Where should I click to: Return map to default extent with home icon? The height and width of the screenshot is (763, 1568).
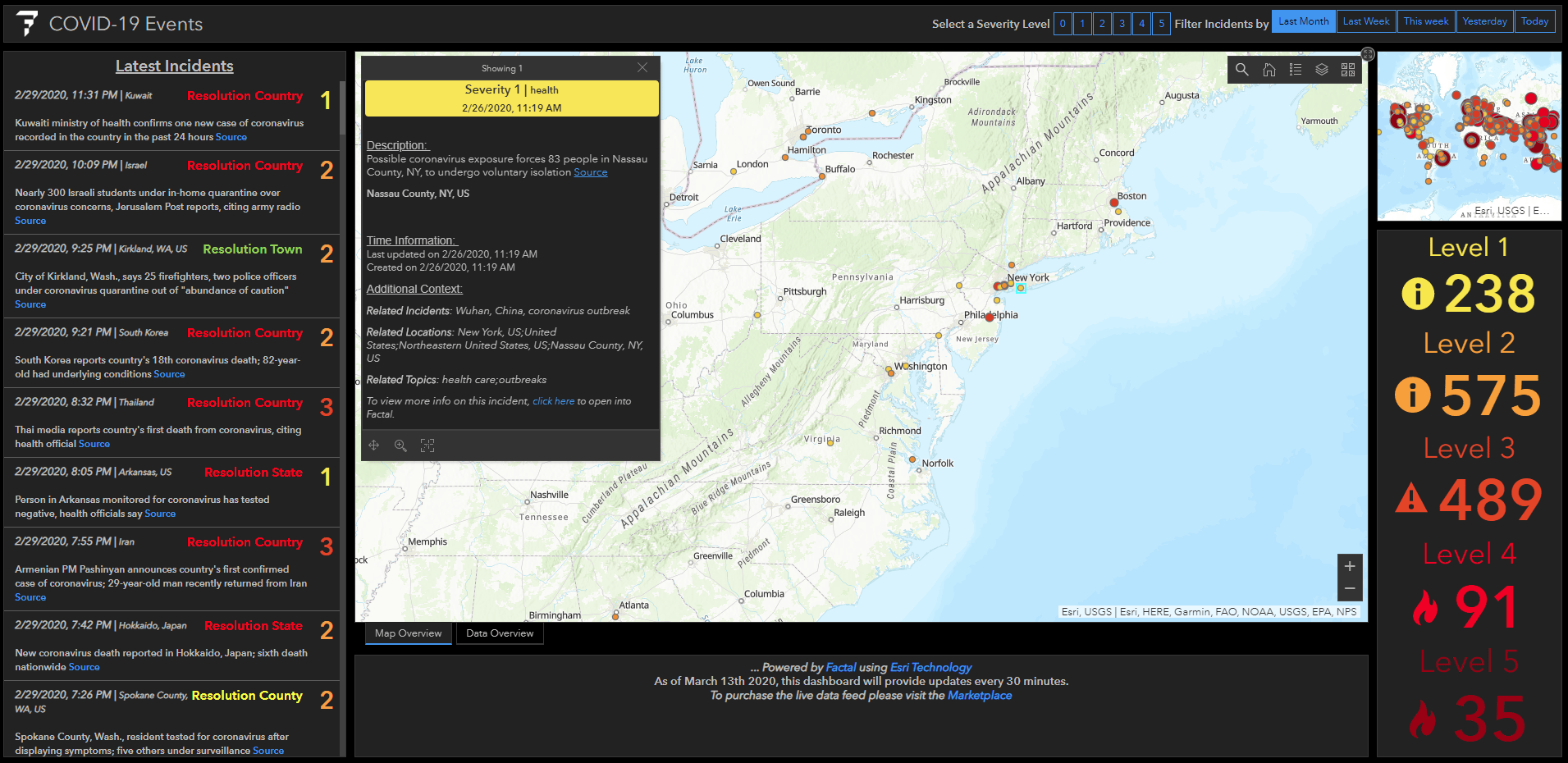point(1269,70)
